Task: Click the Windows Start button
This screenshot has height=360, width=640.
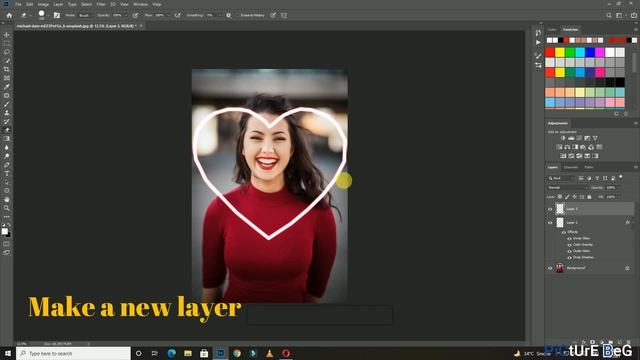Action: coord(8,353)
